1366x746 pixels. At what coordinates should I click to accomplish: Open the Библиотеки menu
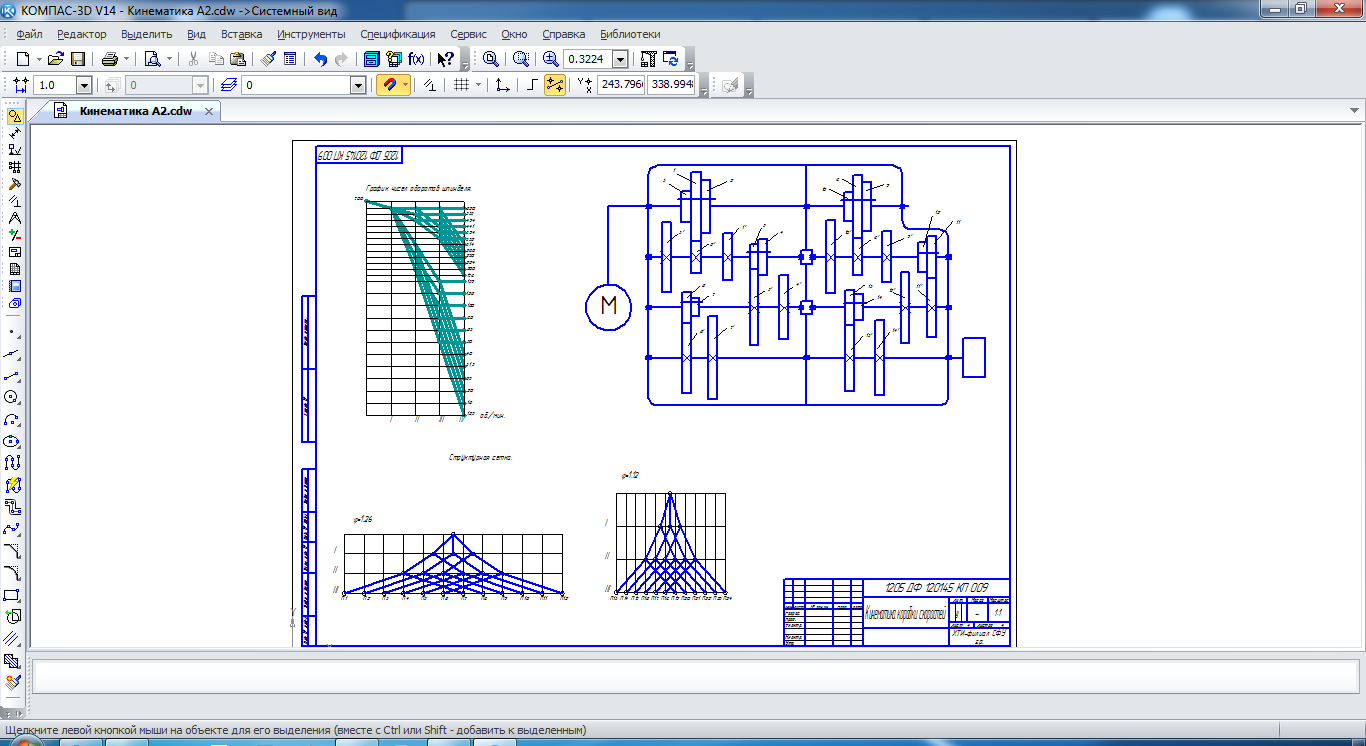tap(630, 34)
